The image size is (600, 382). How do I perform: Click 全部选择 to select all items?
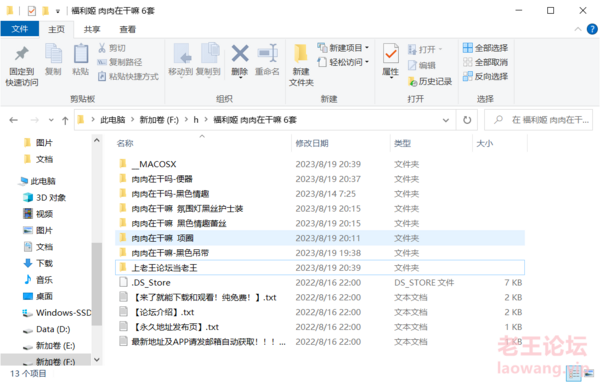485,48
